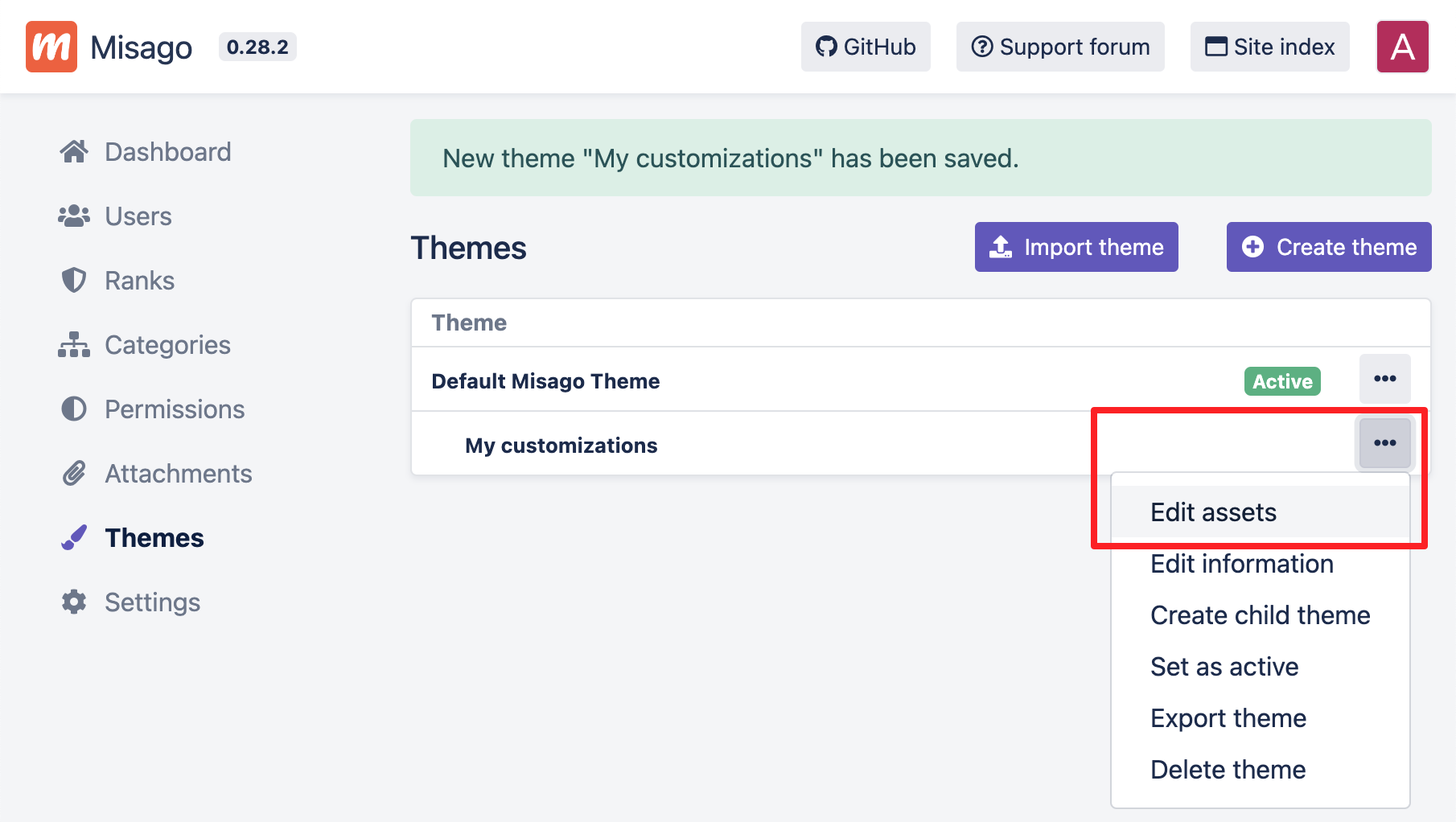Select Create child theme option
1456x822 pixels.
pos(1260,615)
